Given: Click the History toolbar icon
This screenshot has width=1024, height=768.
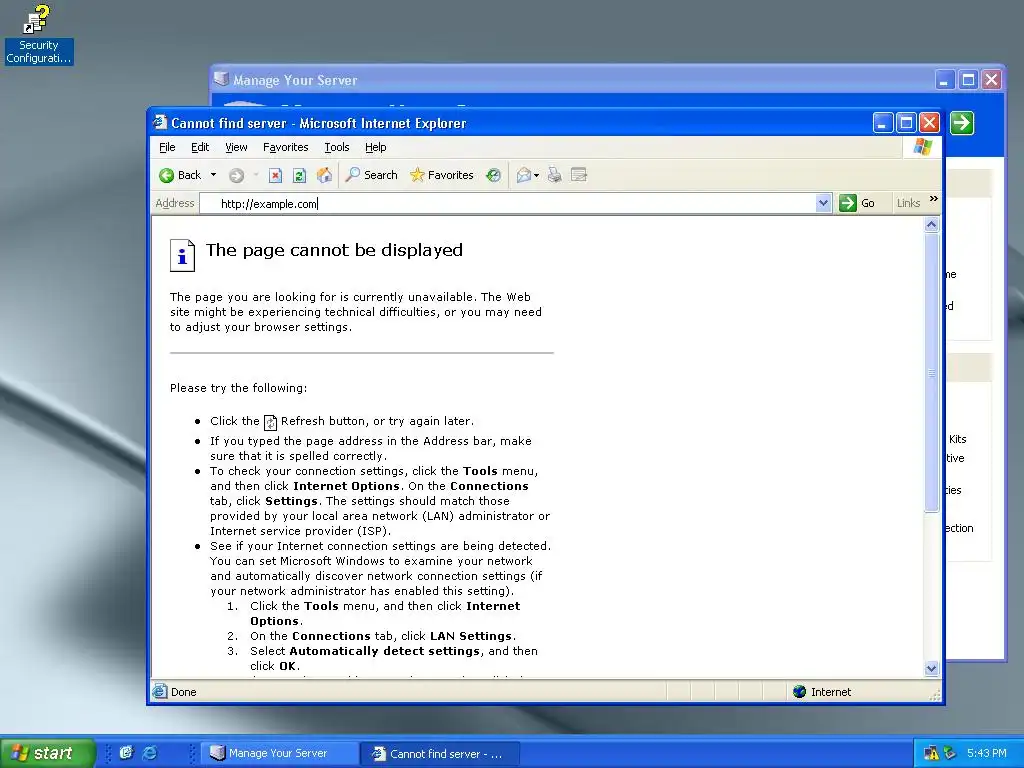Looking at the screenshot, I should click(494, 175).
